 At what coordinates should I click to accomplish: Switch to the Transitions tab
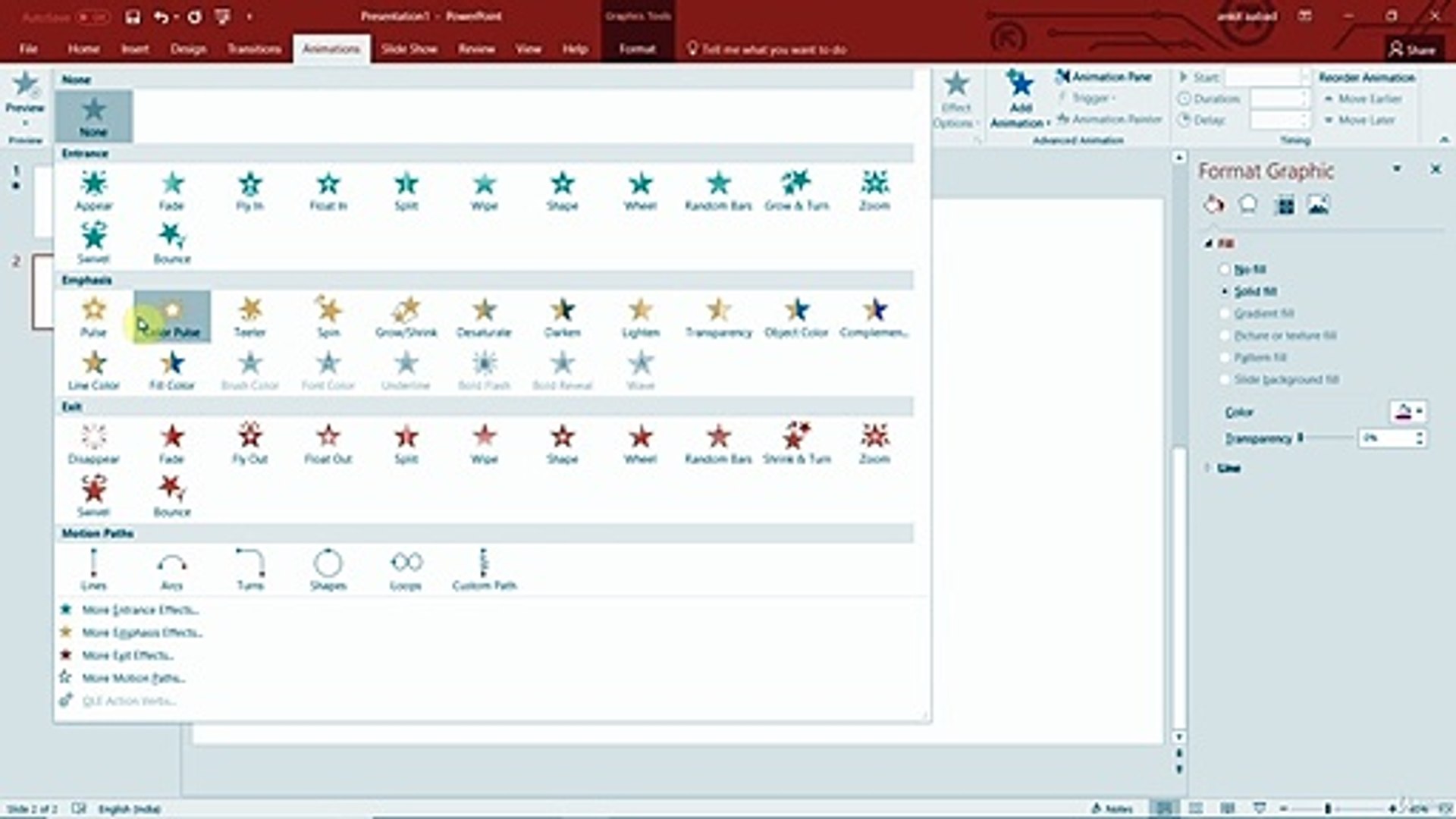coord(254,49)
